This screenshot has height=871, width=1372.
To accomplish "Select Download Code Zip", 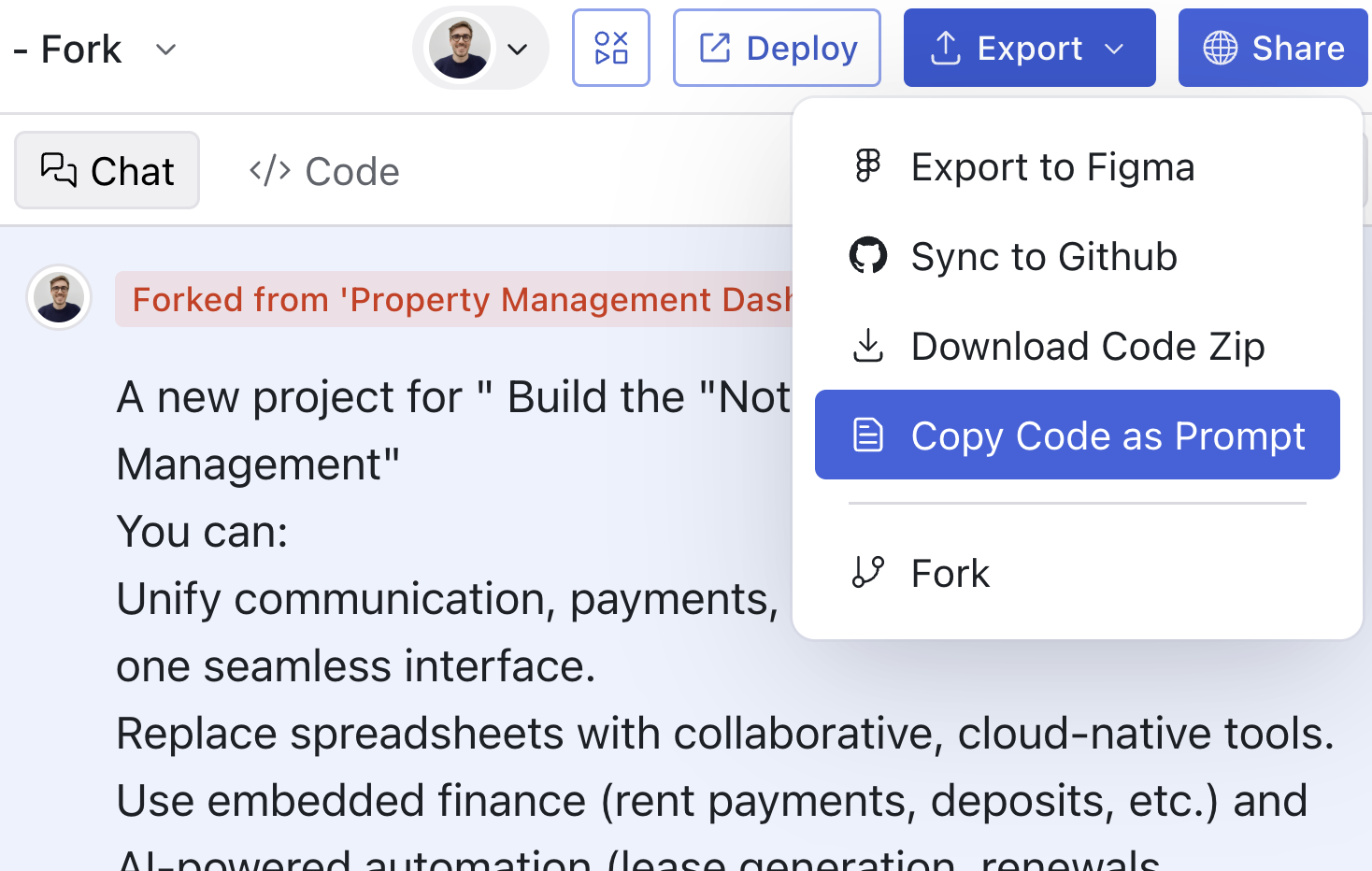I will (x=1088, y=347).
